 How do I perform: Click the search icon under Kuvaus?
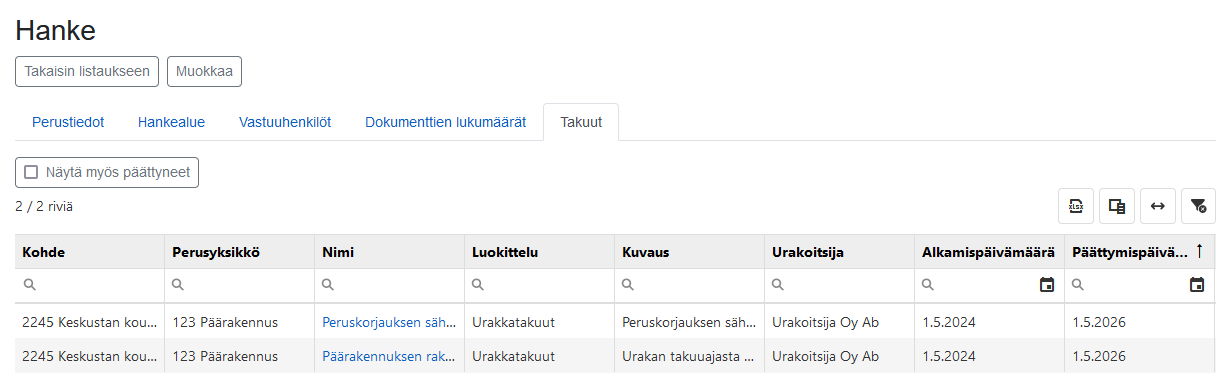click(629, 285)
